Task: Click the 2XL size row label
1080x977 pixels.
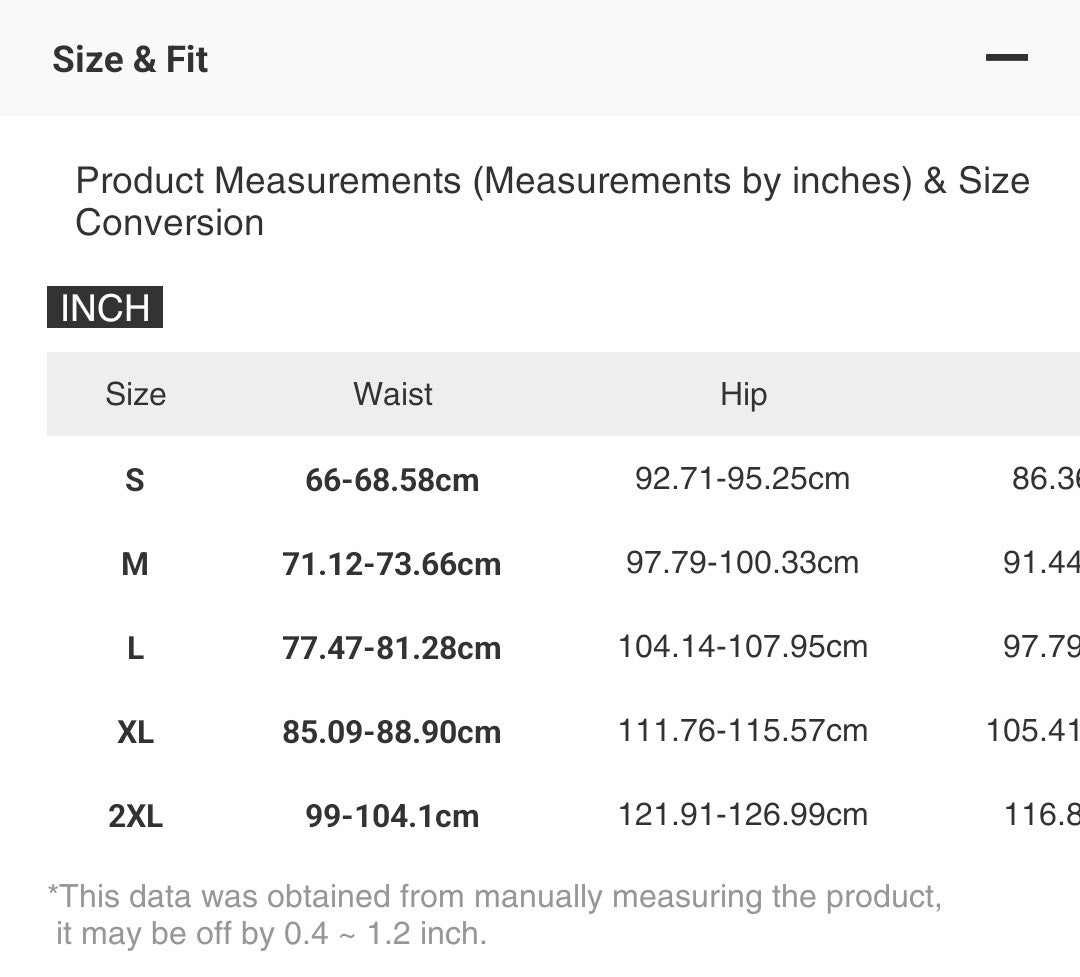Action: pos(135,817)
